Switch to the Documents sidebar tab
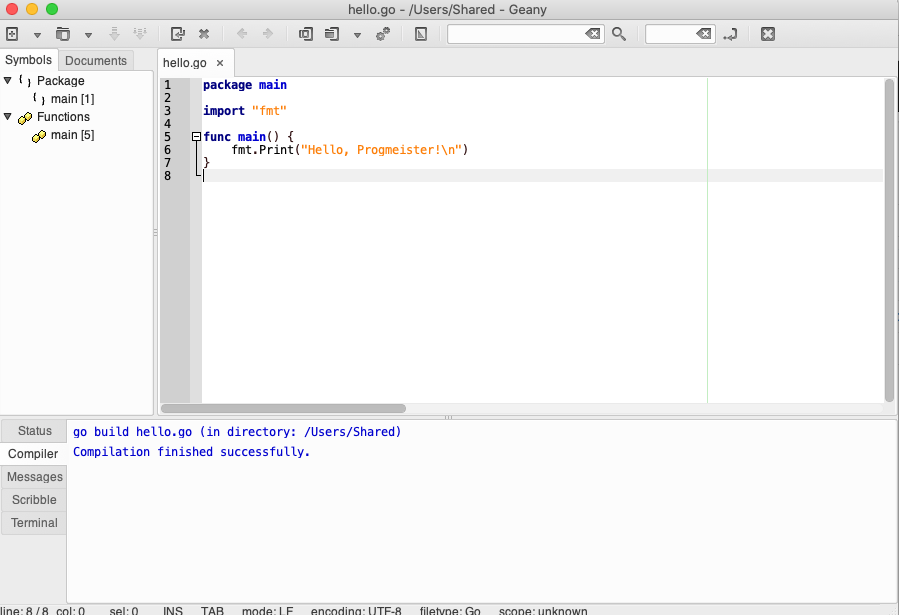Image resolution: width=899 pixels, height=615 pixels. 96,60
